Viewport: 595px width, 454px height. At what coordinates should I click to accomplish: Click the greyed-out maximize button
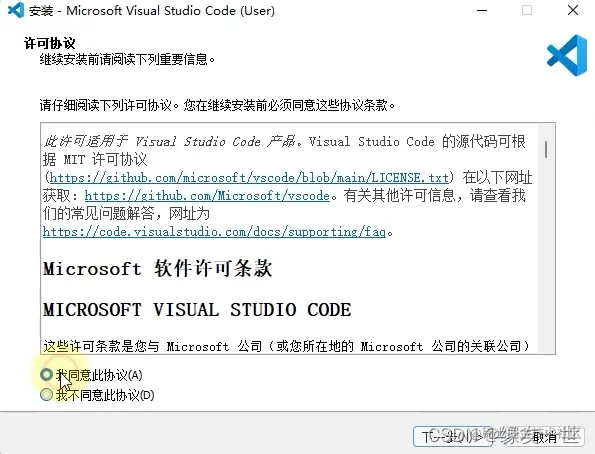coord(527,10)
